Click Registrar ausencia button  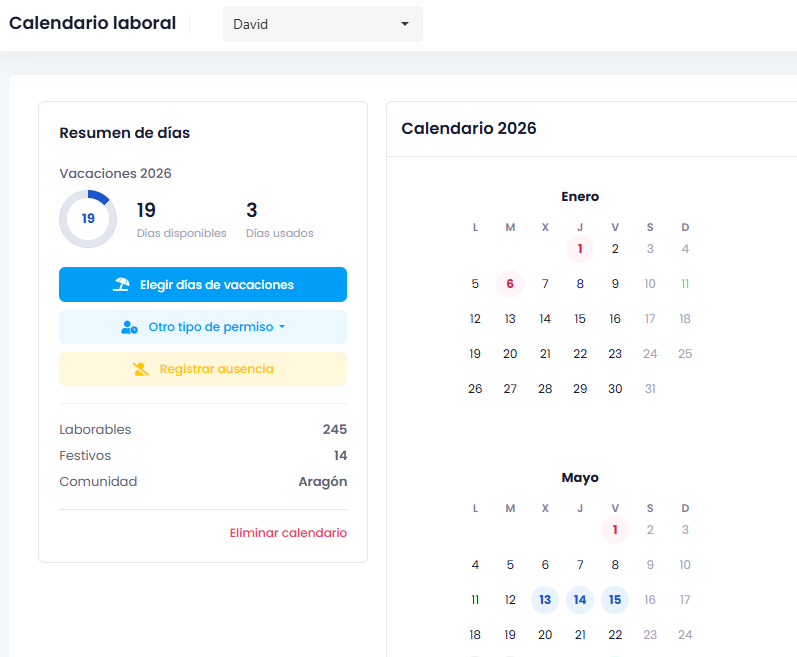203,369
